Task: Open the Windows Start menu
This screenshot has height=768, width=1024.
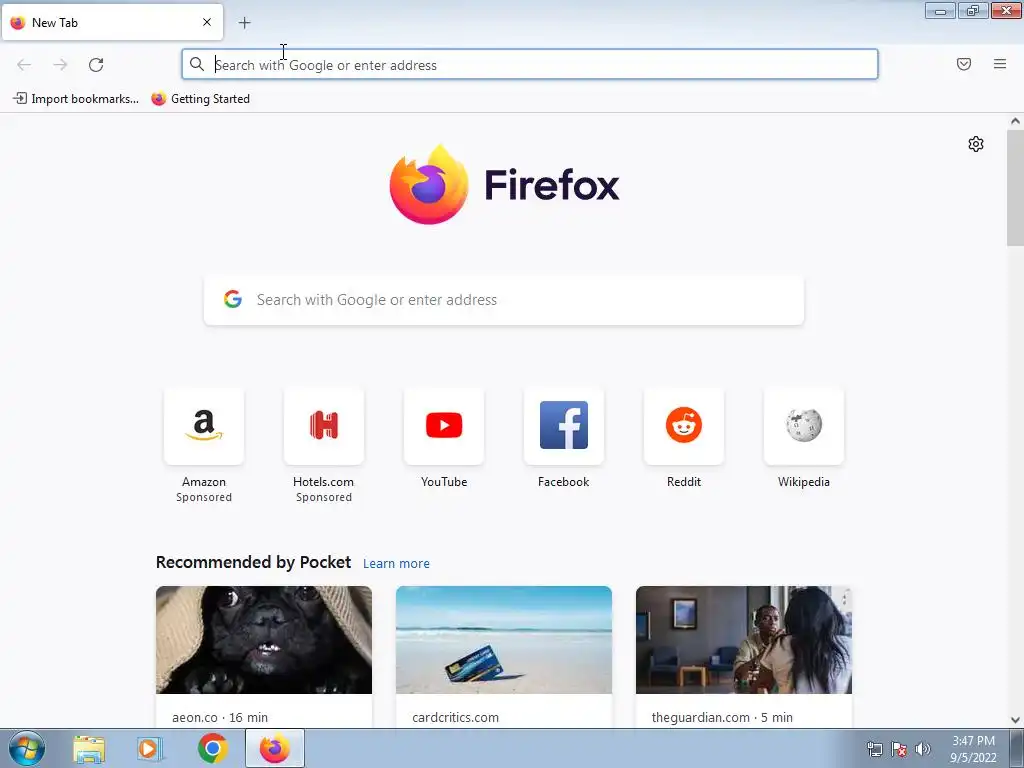Action: [x=27, y=748]
